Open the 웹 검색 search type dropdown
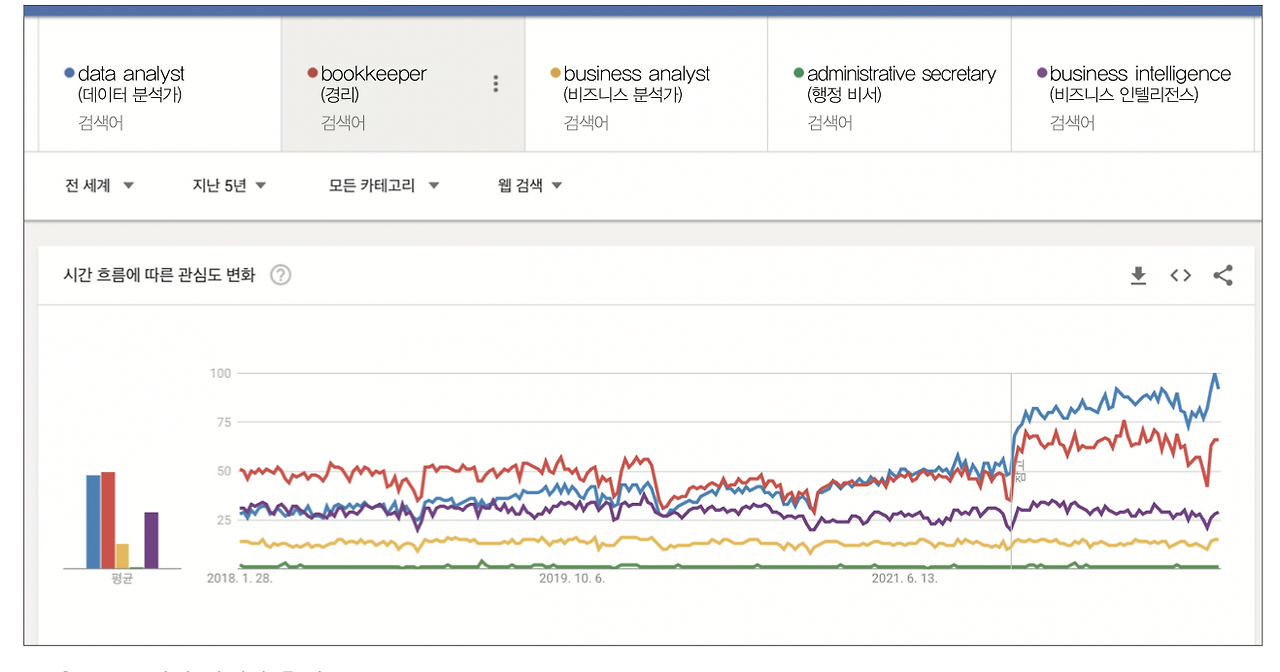Viewport: 1280px width, 672px height. [528, 185]
